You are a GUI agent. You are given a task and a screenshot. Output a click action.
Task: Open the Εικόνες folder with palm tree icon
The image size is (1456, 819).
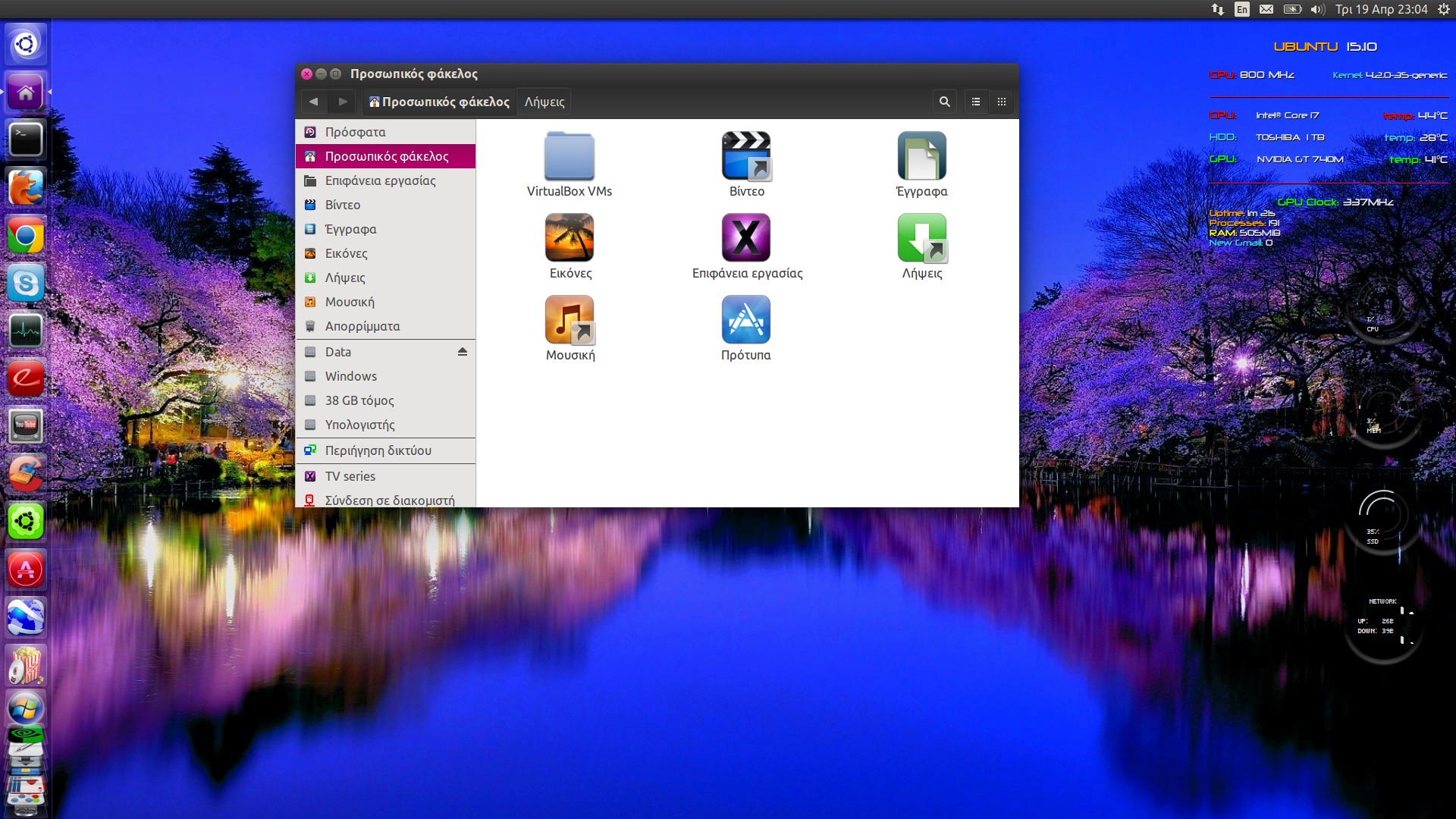tap(569, 238)
